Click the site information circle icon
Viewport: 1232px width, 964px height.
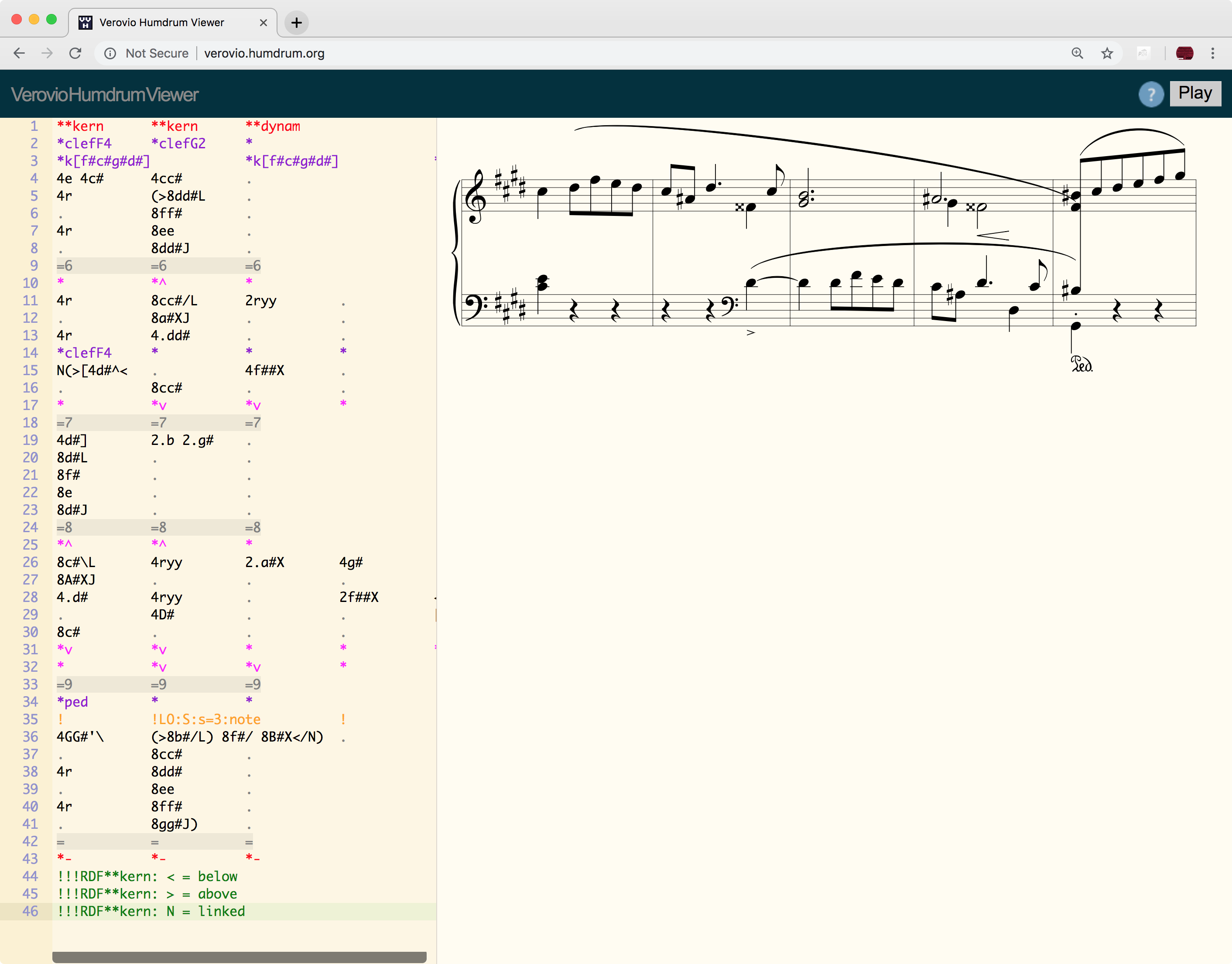point(110,53)
